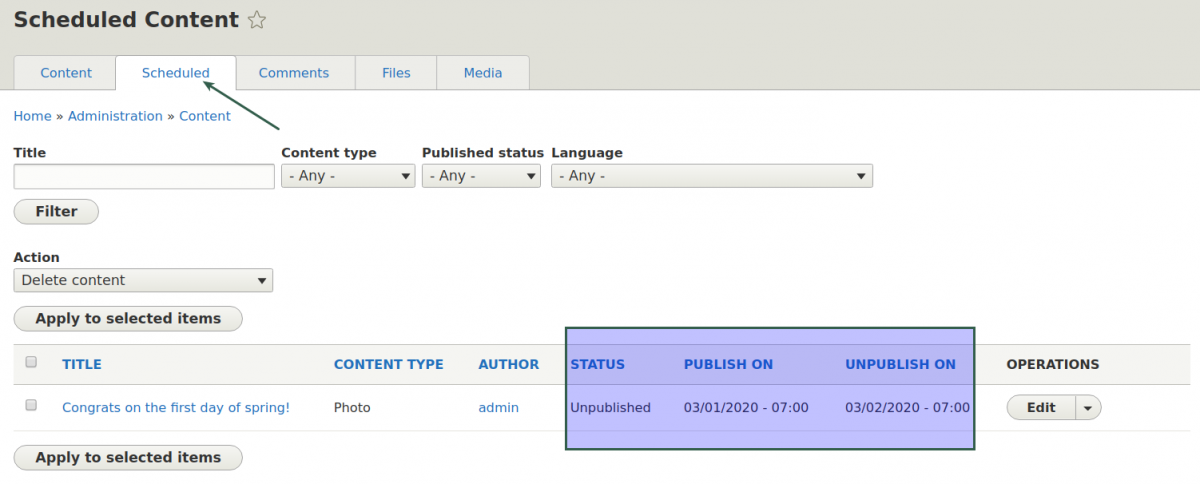Sort by the Unpublish On column header
Image resolution: width=1200 pixels, height=484 pixels.
(900, 365)
